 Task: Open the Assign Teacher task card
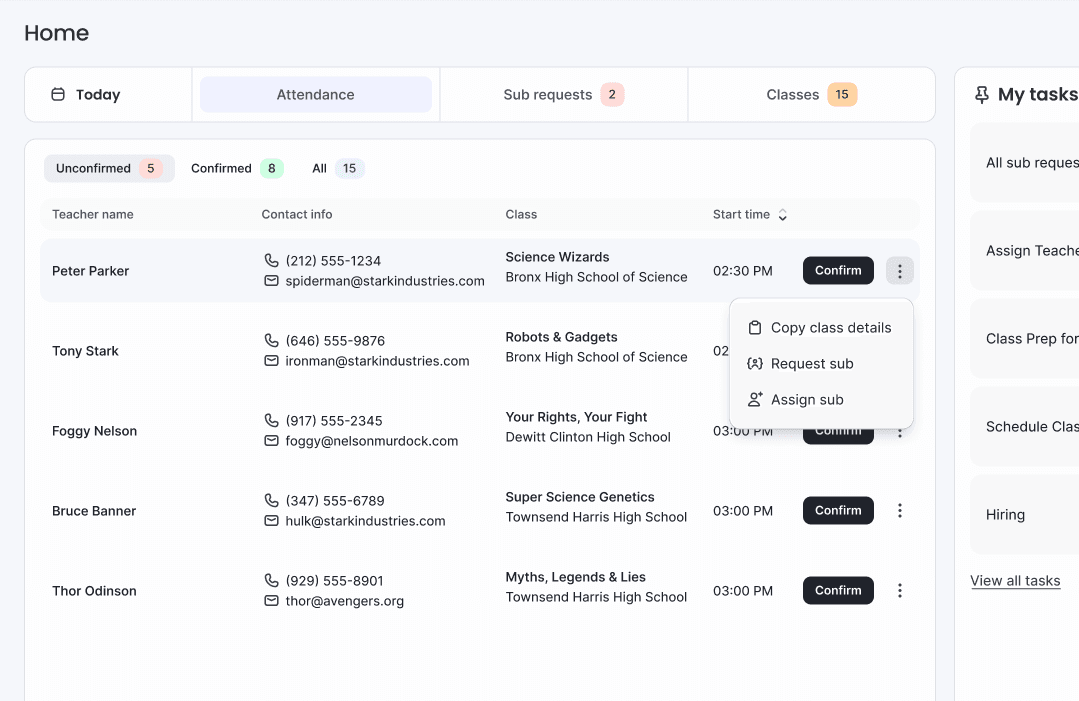pyautogui.click(x=1025, y=250)
